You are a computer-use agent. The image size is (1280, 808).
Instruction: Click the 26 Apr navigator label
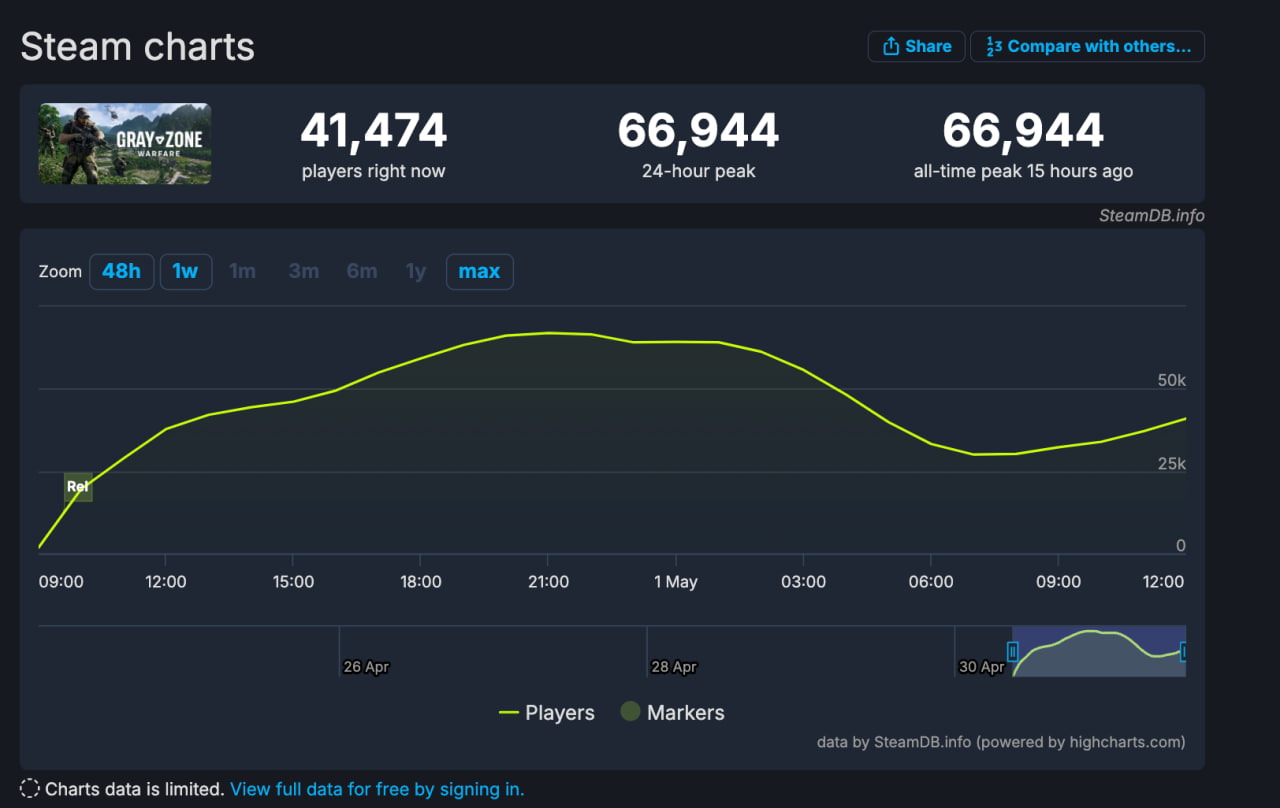coord(366,667)
